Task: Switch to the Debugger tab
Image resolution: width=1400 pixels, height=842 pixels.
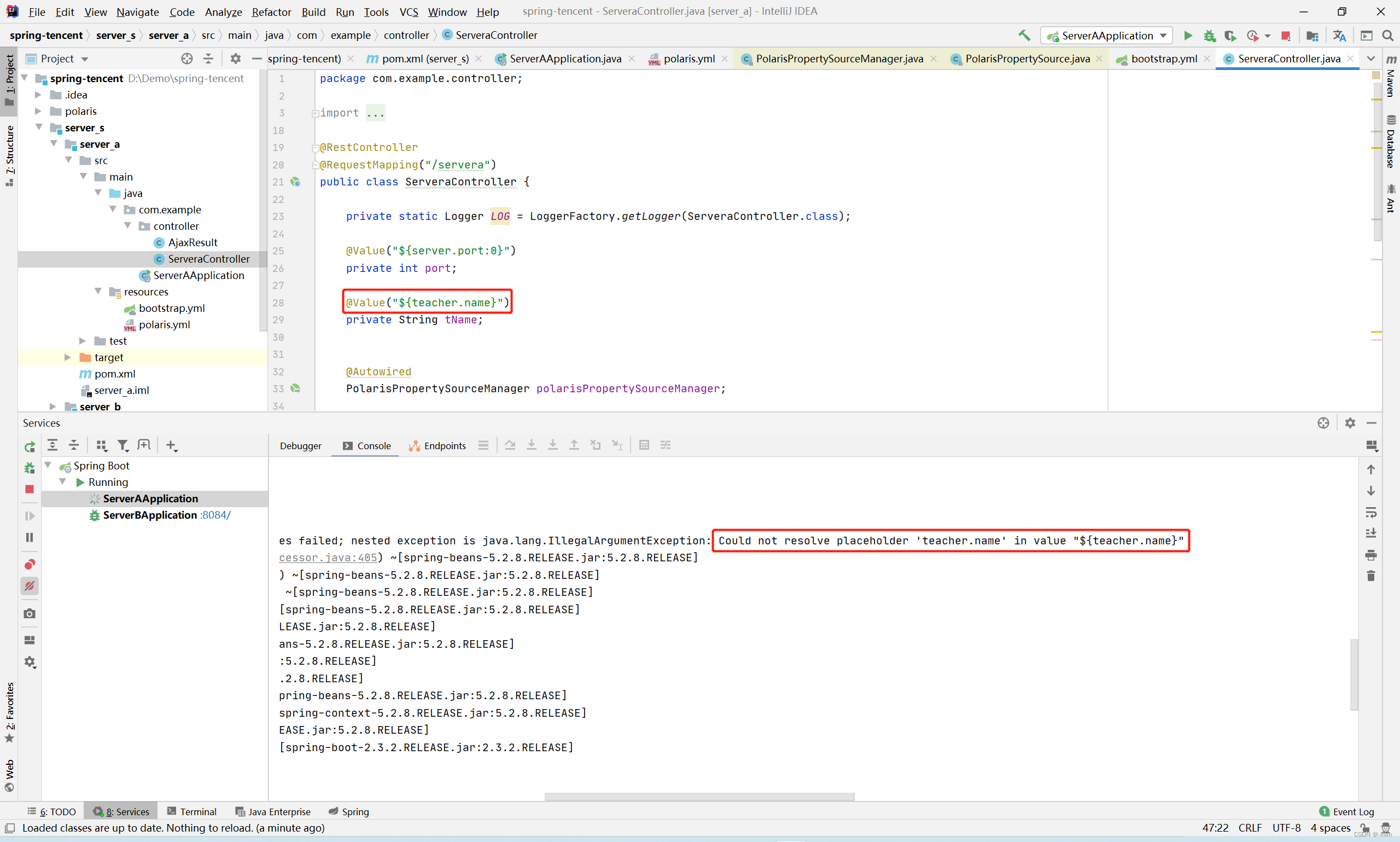Action: 301,445
